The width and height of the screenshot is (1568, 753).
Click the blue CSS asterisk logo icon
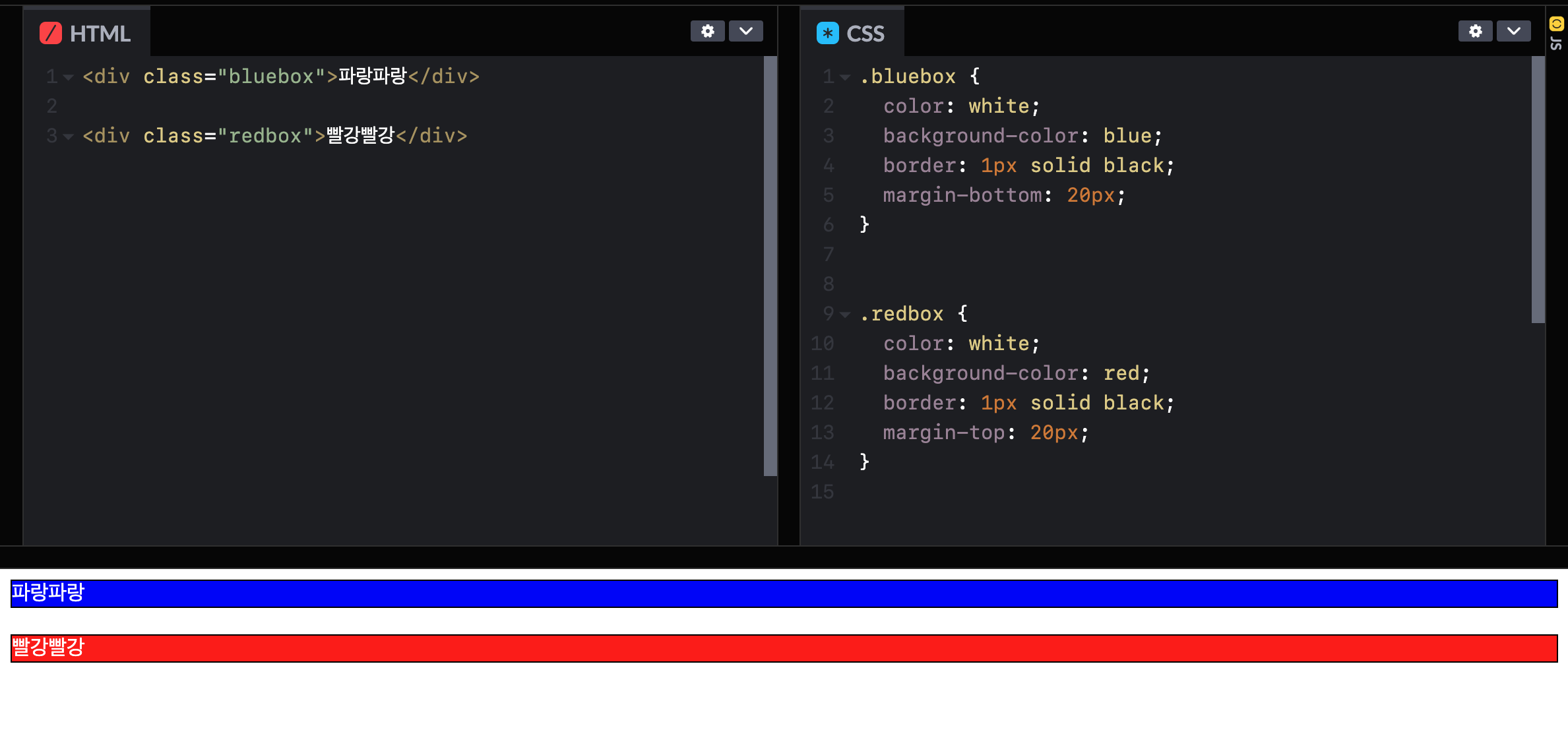[x=827, y=33]
